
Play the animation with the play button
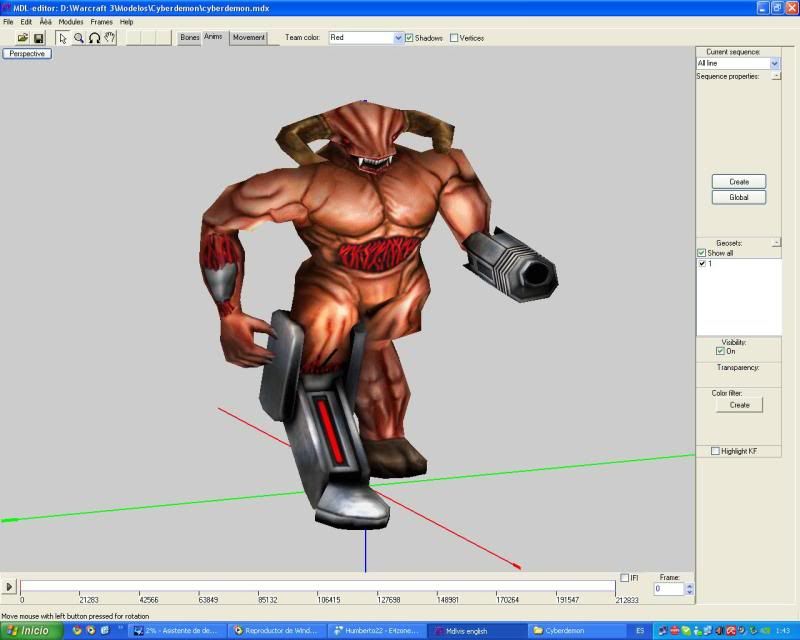(9, 586)
